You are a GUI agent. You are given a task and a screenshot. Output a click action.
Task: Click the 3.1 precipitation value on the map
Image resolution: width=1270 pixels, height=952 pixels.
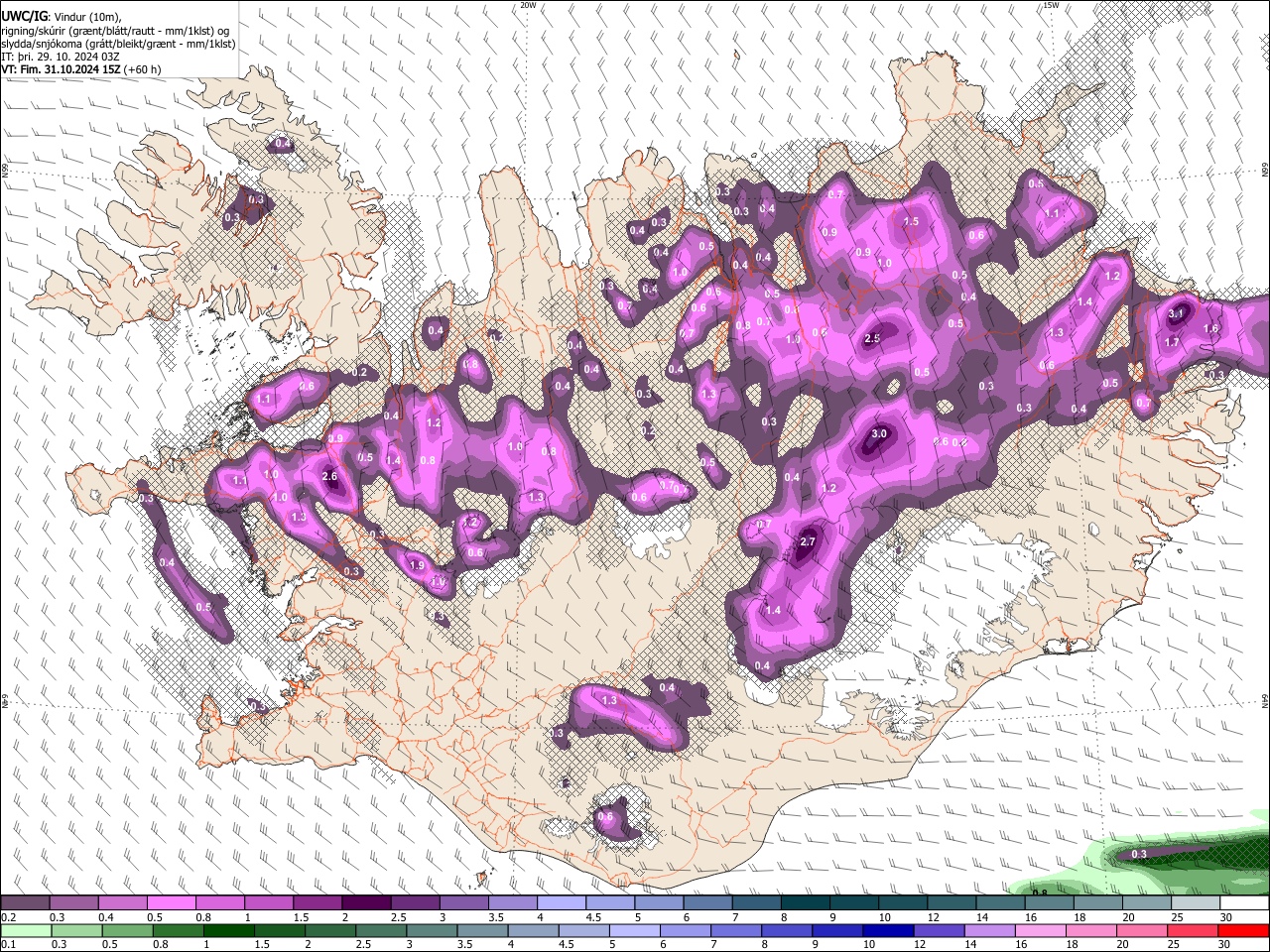click(x=1178, y=313)
